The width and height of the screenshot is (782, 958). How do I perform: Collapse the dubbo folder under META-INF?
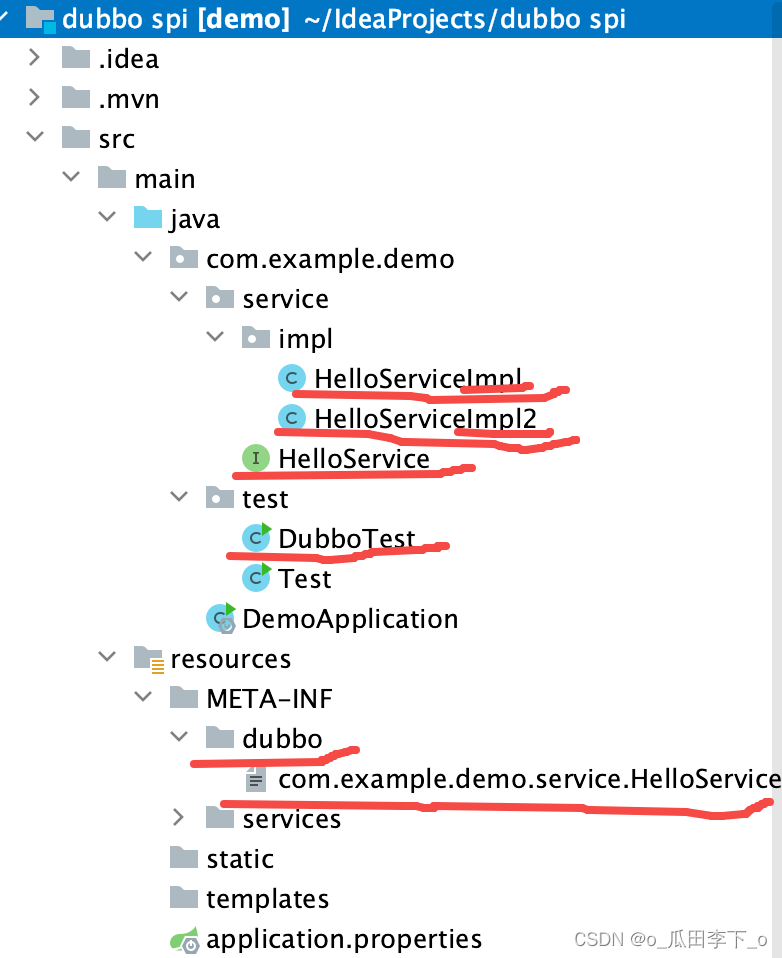tap(179, 736)
